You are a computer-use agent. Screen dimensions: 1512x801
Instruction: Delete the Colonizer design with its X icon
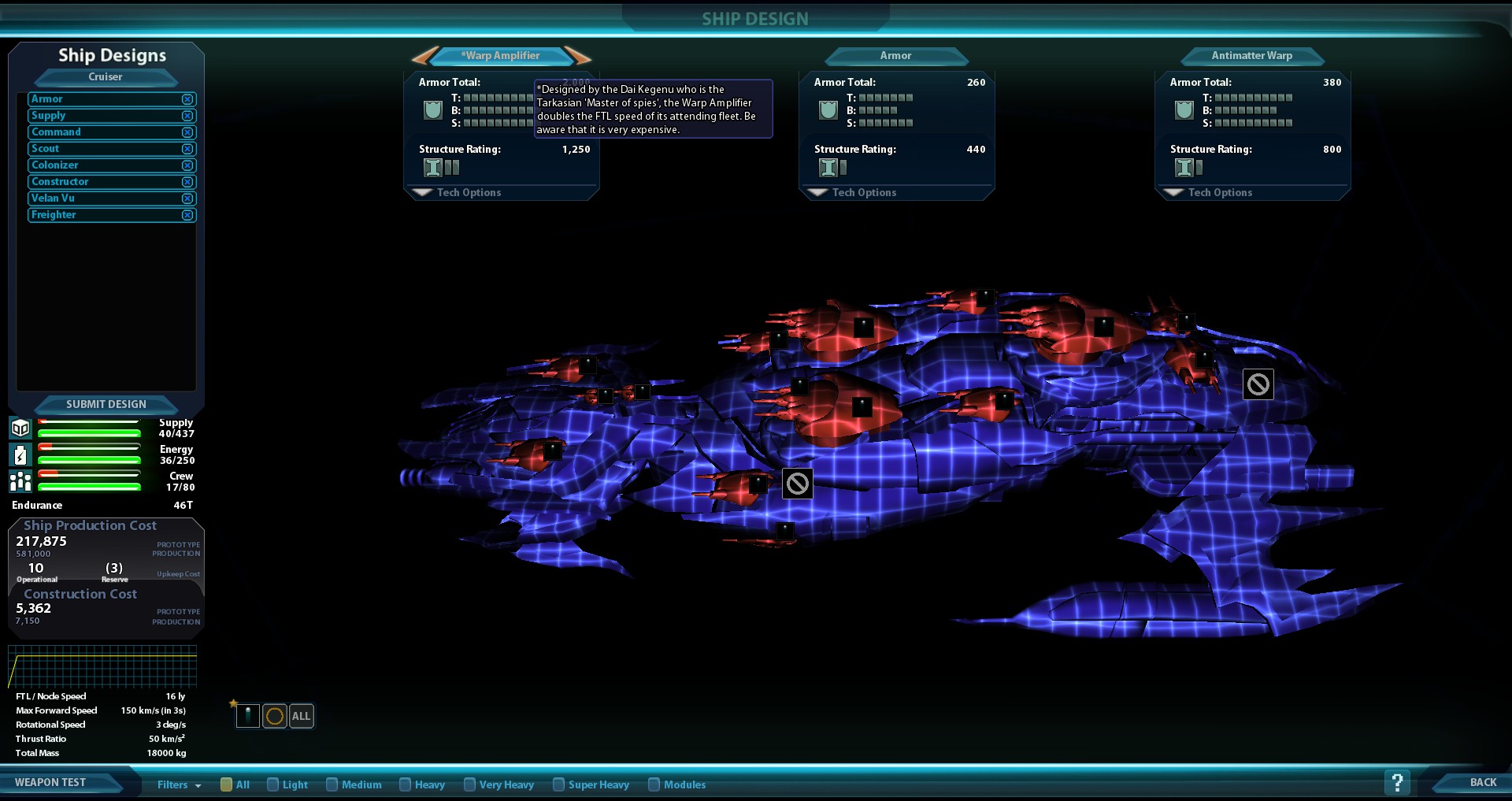187,165
